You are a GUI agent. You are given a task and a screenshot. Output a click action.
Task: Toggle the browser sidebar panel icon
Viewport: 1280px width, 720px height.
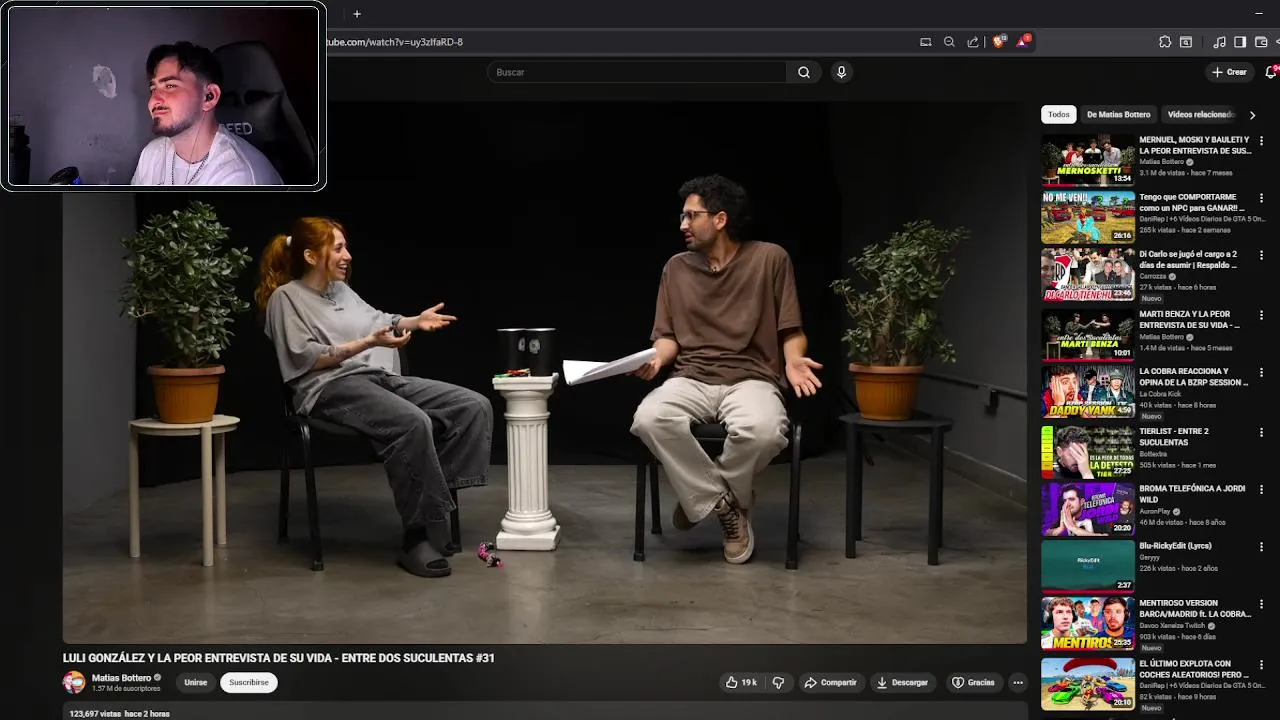pos(1240,42)
